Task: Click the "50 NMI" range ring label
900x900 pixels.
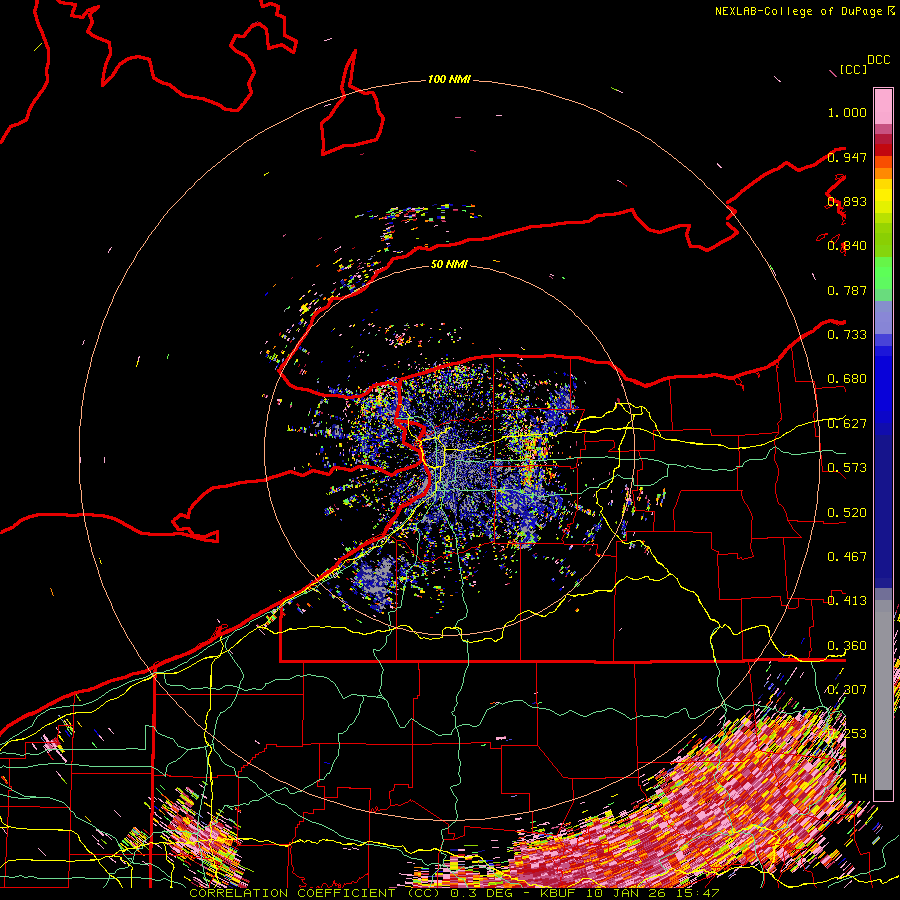Action: [449, 264]
